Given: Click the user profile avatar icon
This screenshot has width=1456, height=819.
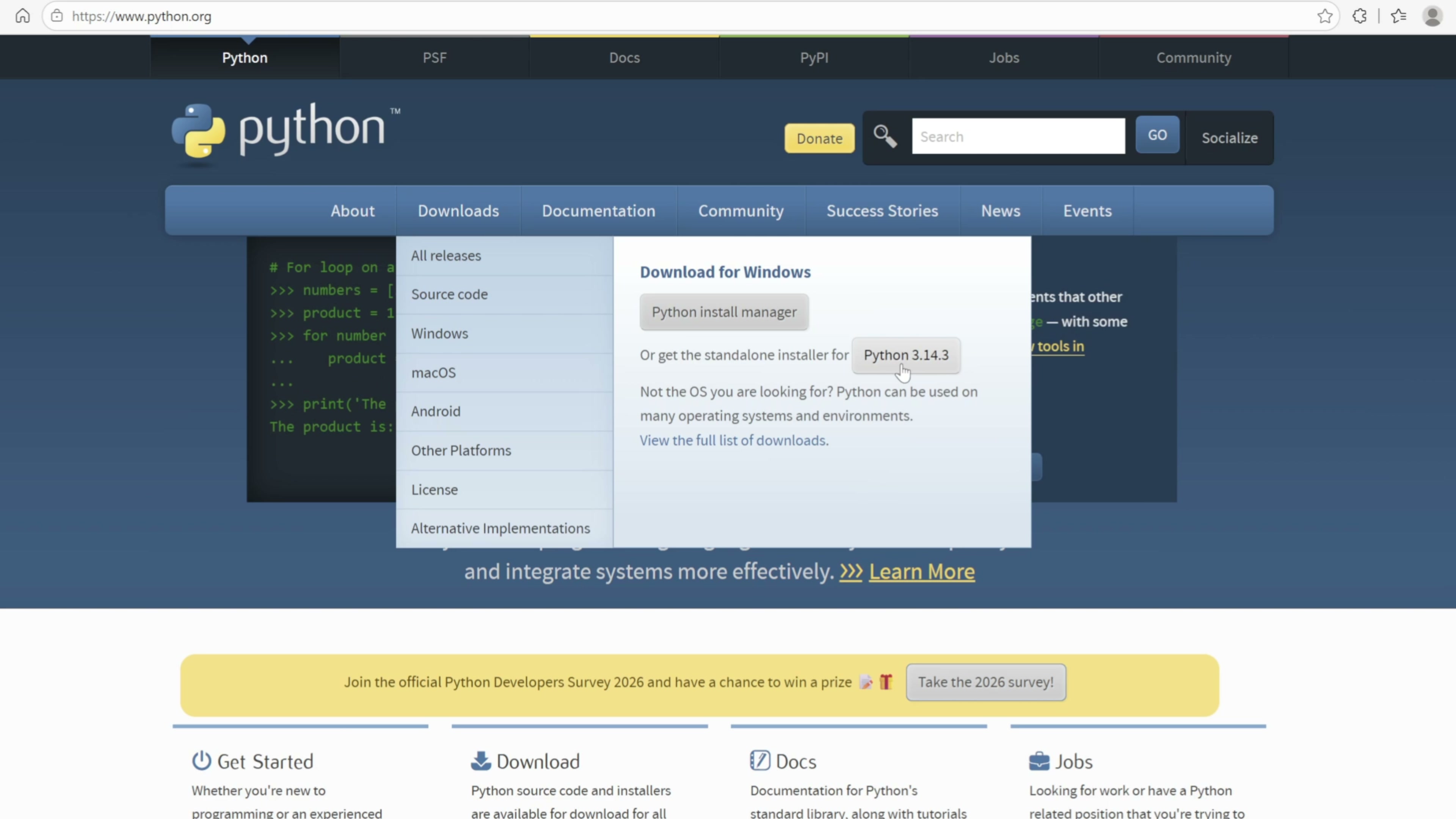Looking at the screenshot, I should (1432, 16).
